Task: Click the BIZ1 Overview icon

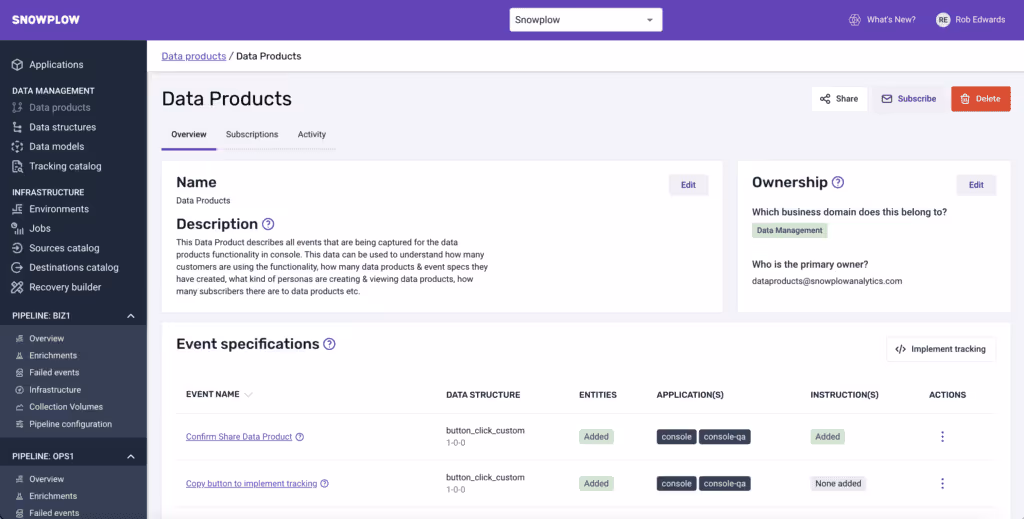Action: pyautogui.click(x=19, y=339)
